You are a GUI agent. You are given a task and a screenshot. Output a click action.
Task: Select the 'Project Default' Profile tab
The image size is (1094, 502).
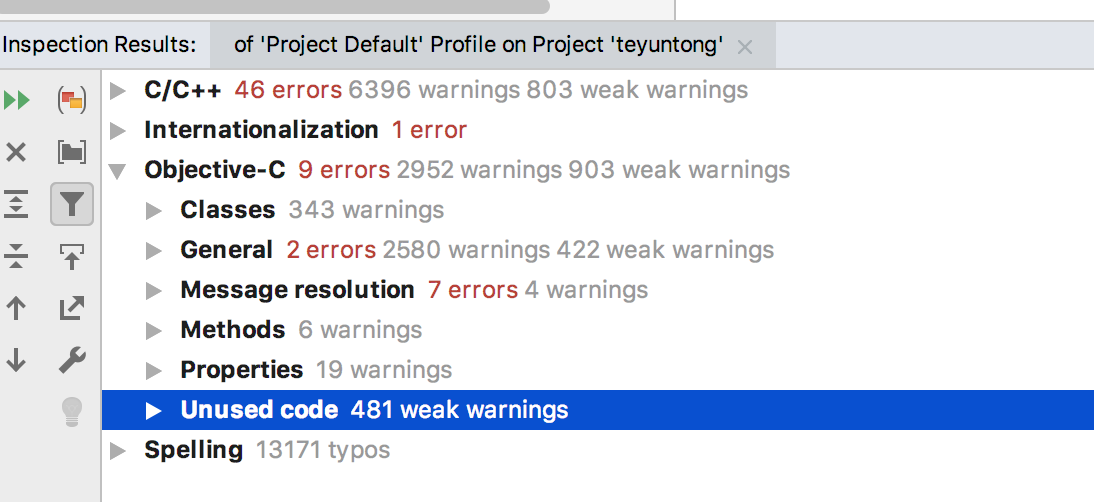coord(478,45)
